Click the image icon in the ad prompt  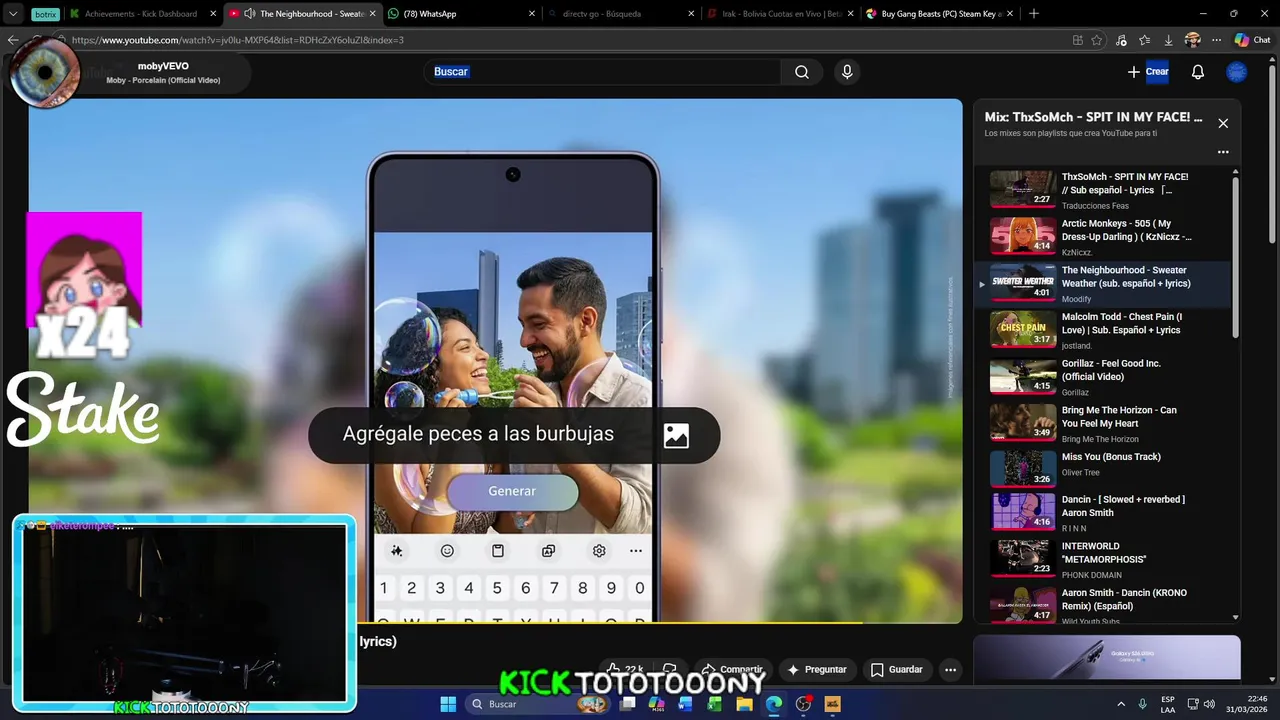click(x=676, y=435)
